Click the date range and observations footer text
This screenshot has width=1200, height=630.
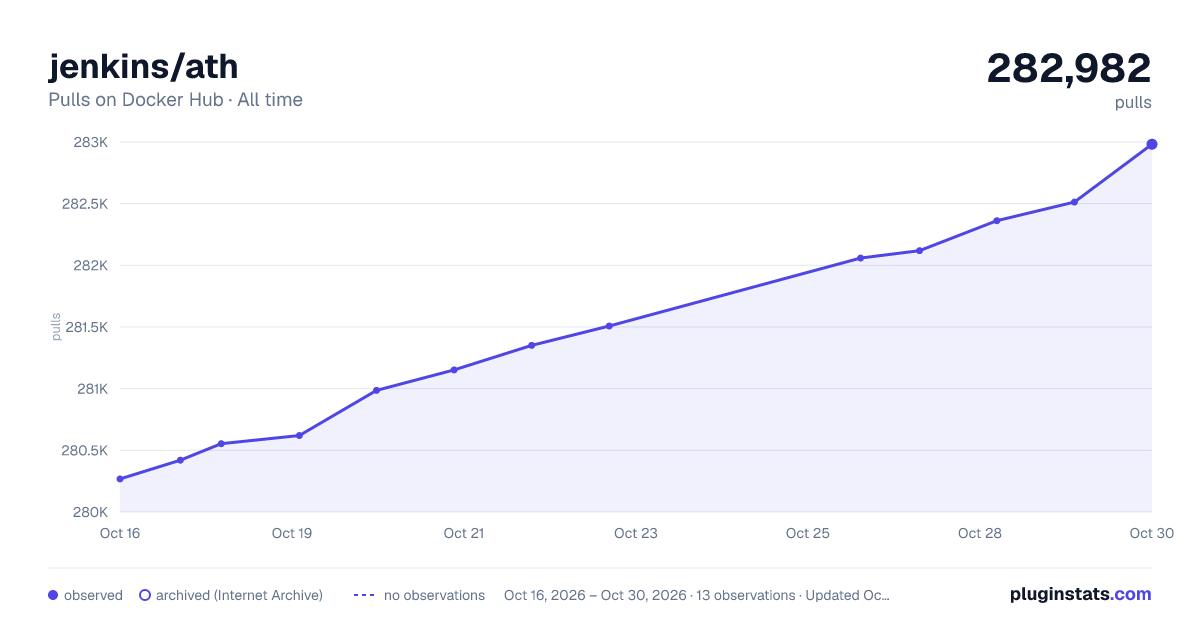(x=697, y=595)
